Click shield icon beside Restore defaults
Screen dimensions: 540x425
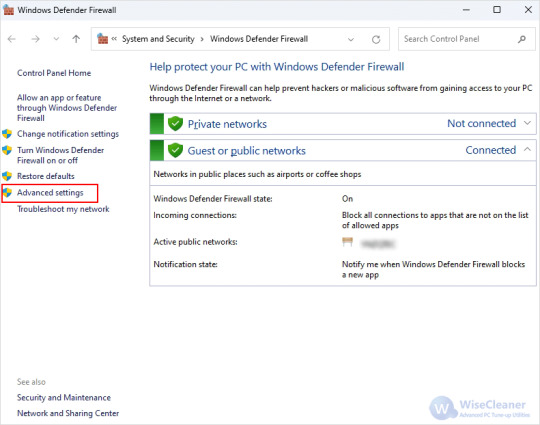7,176
